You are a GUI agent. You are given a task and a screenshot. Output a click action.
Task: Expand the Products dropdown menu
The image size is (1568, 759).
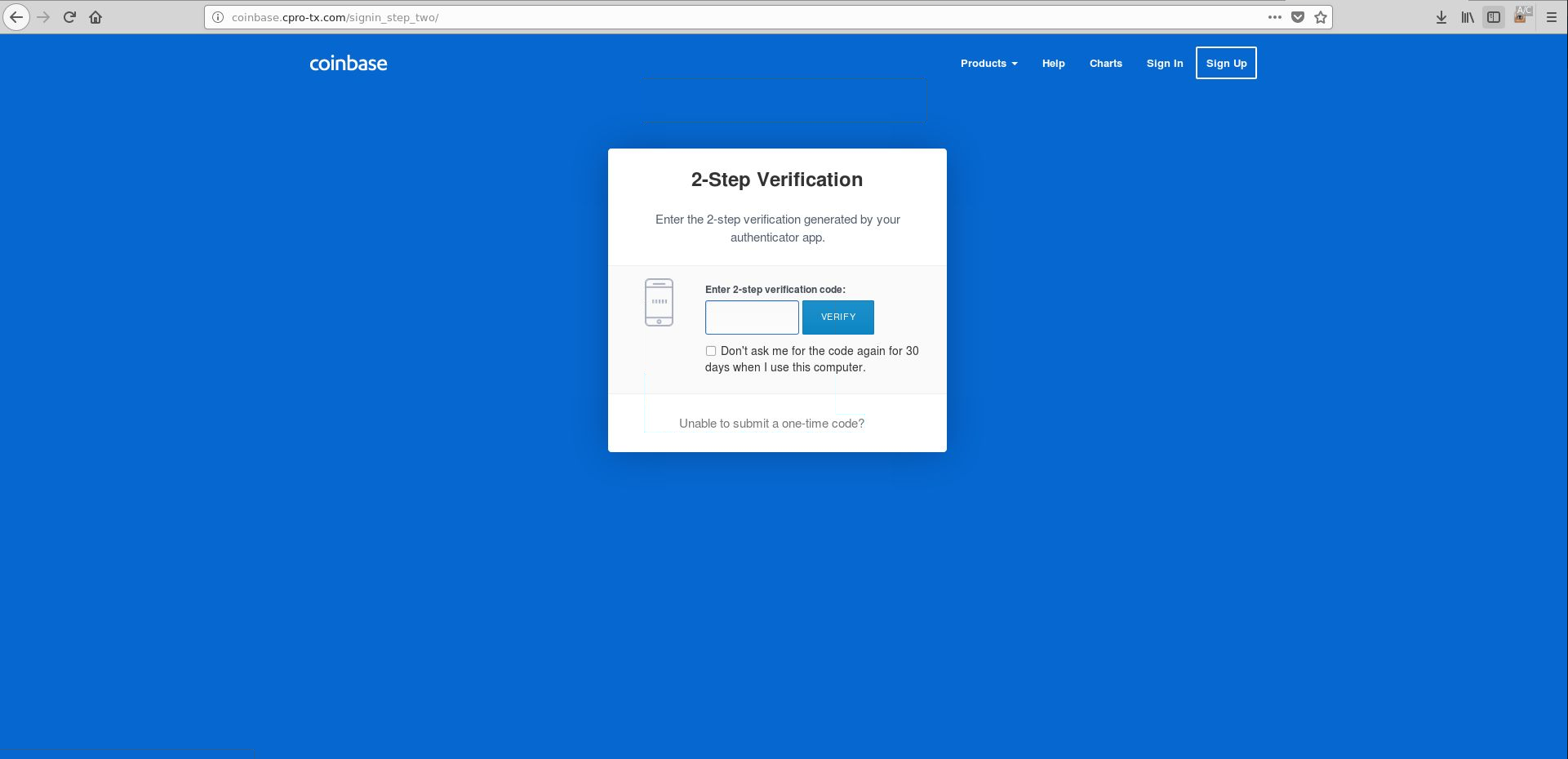(x=988, y=64)
